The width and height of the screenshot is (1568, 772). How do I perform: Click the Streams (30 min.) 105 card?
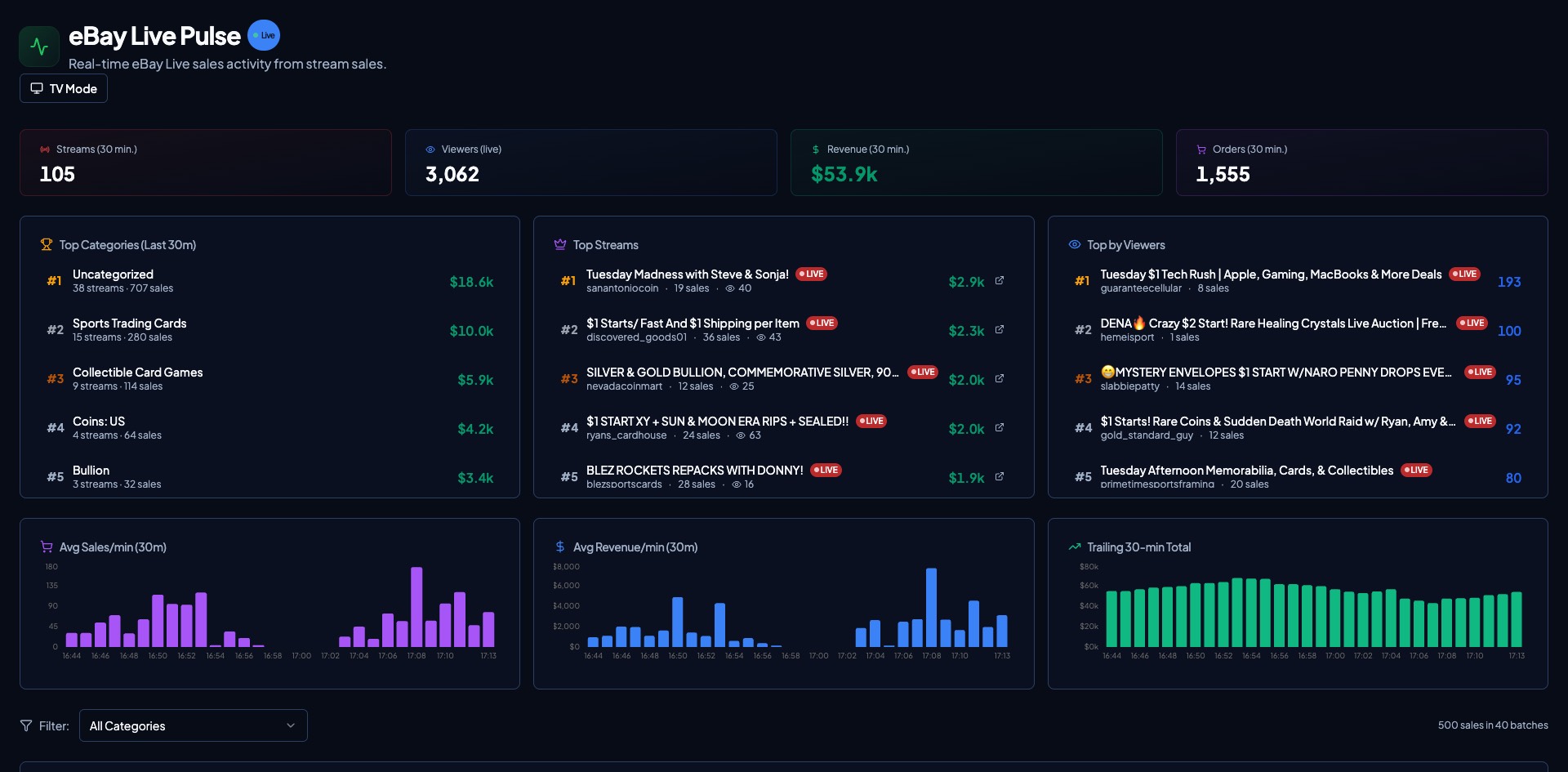pos(206,163)
